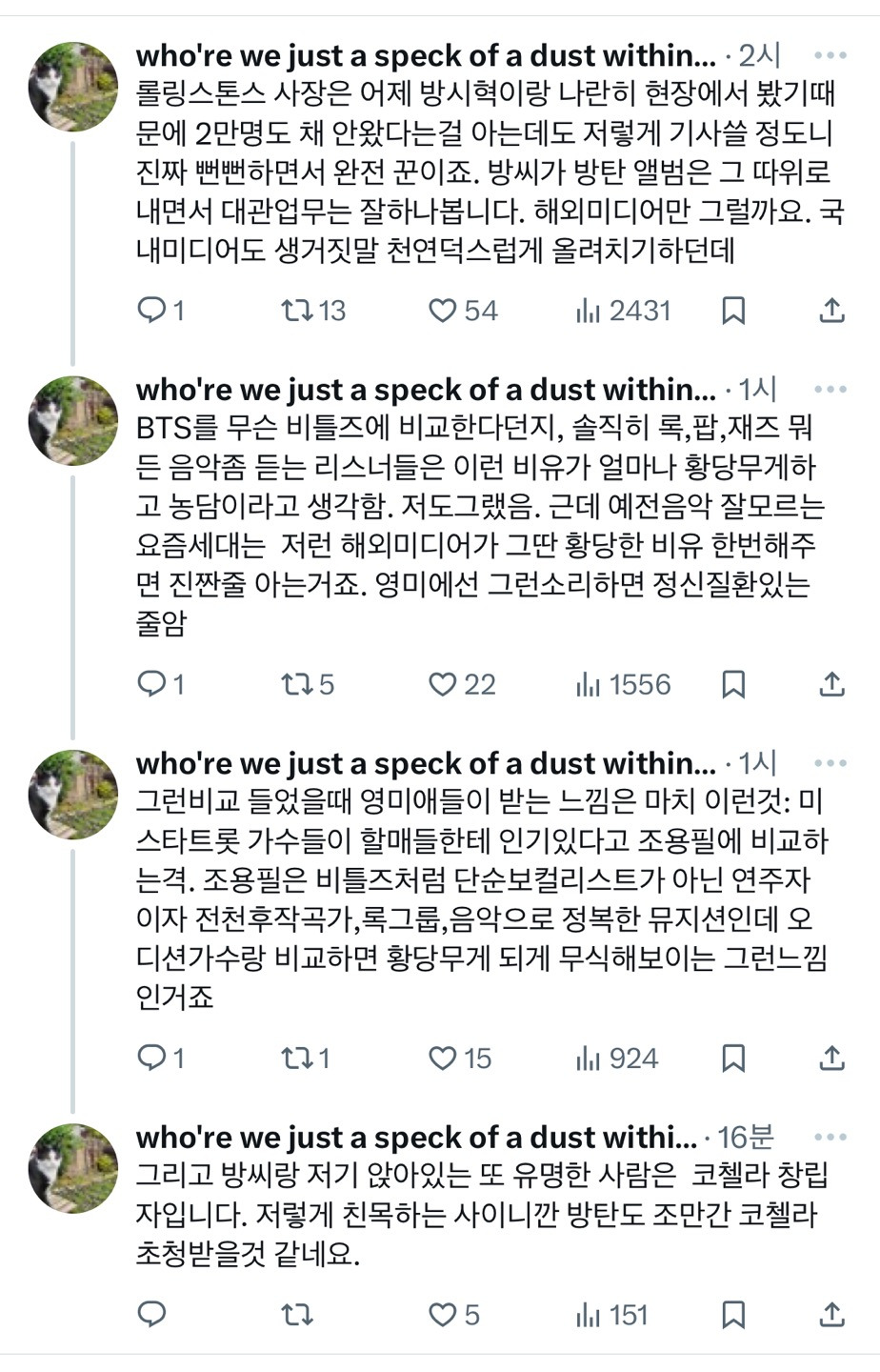Like the second tweet about BTS comparisons
880x1372 pixels.
click(x=443, y=683)
